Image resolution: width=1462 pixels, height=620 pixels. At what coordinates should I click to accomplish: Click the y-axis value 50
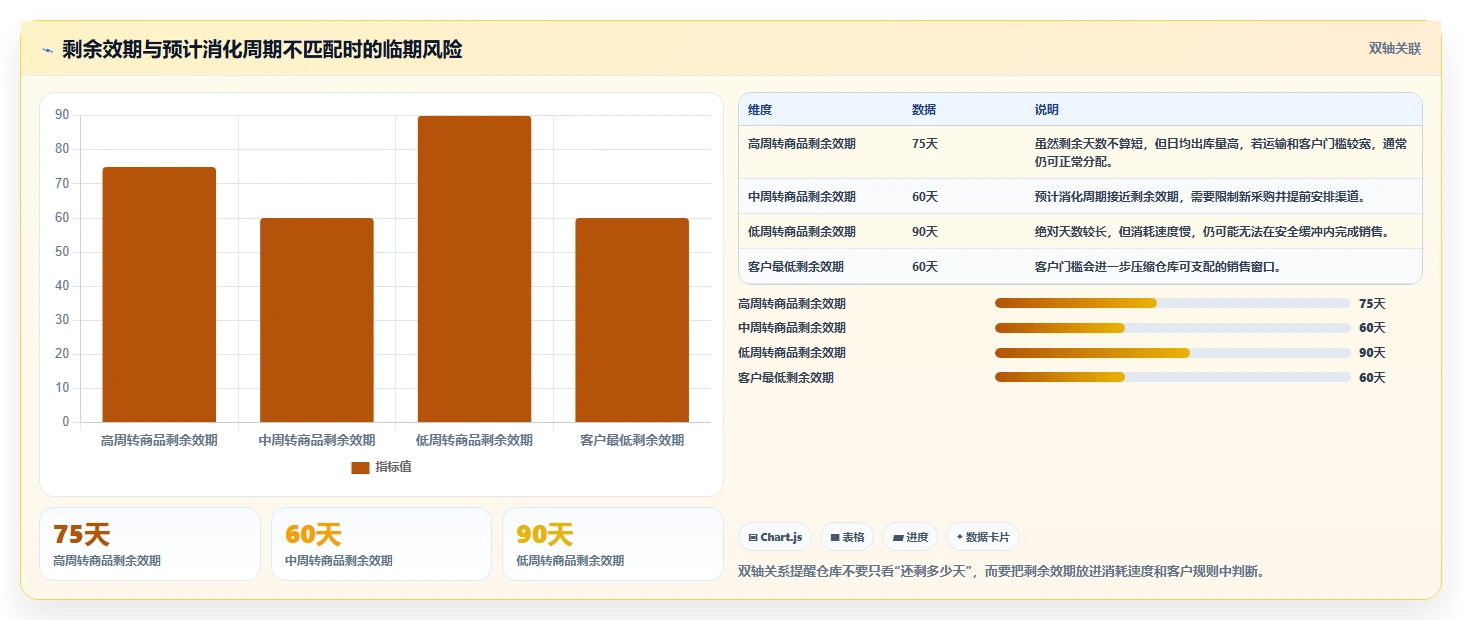tap(62, 252)
